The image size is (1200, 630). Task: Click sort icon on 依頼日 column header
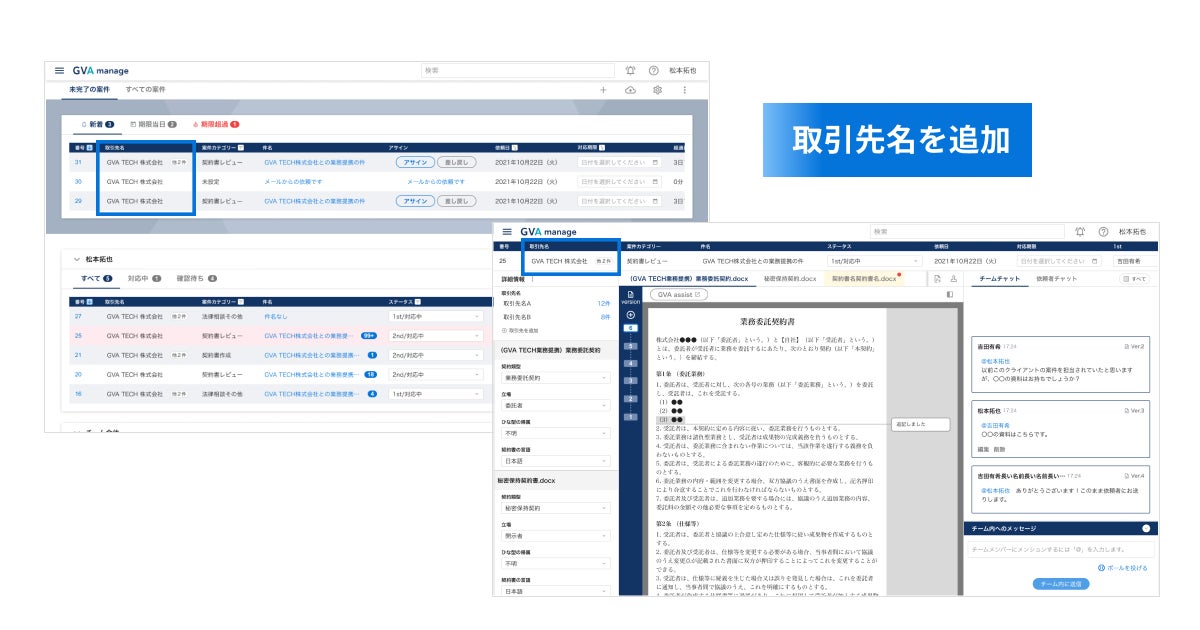click(514, 147)
